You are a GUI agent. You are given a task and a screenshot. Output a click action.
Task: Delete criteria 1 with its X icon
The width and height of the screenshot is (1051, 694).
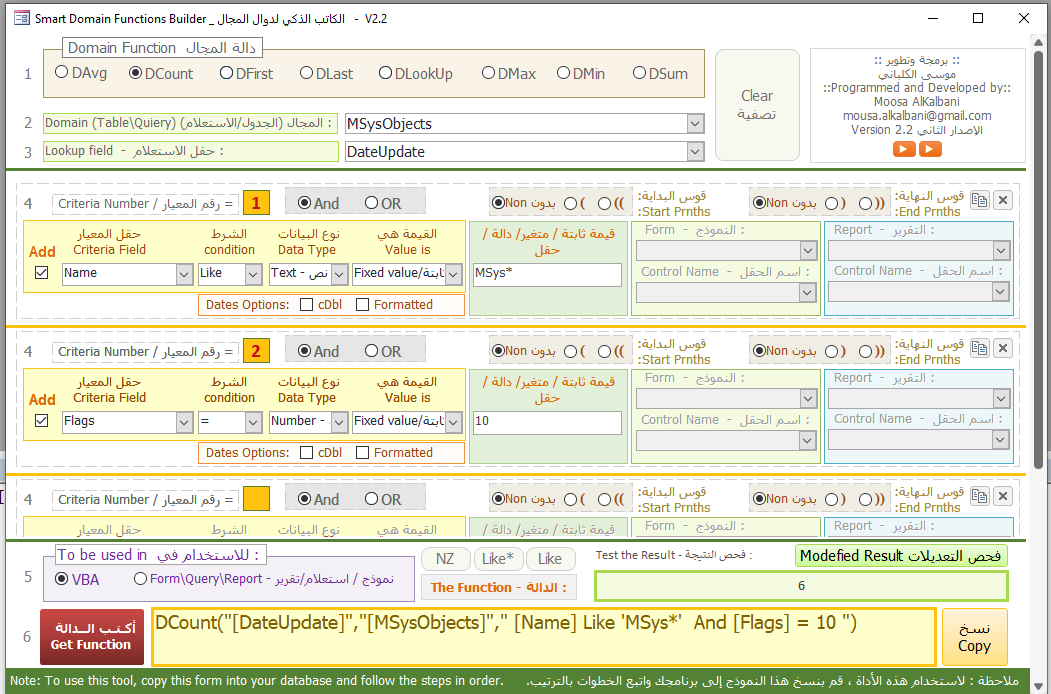tap(1002, 200)
